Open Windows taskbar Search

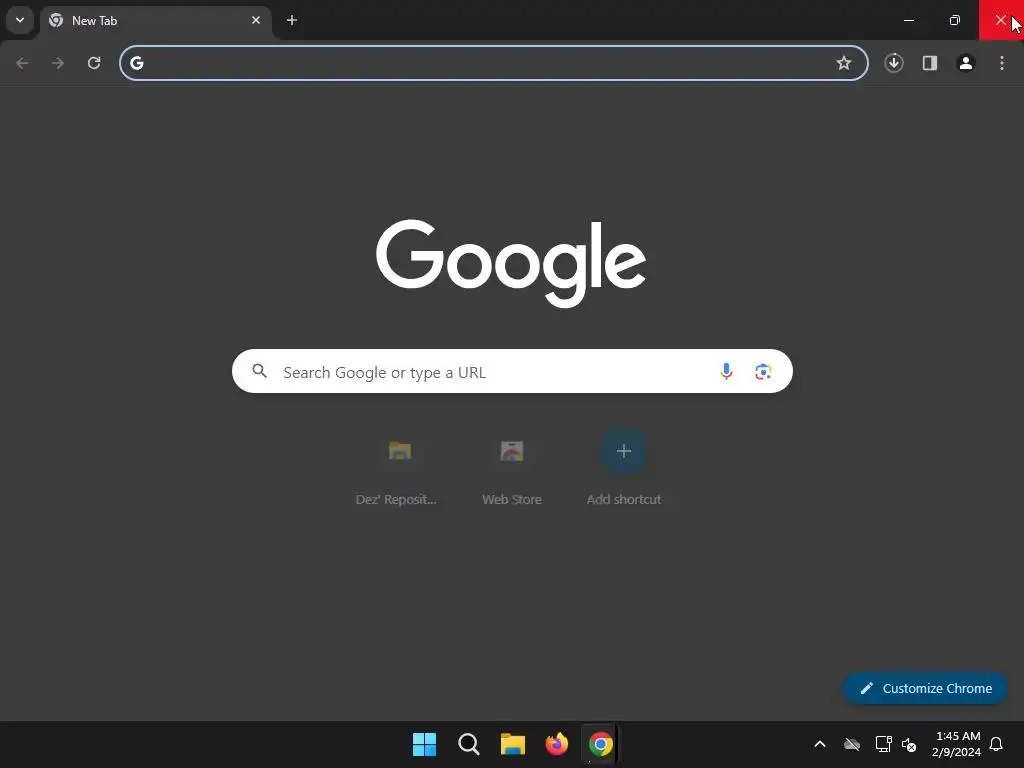[469, 744]
